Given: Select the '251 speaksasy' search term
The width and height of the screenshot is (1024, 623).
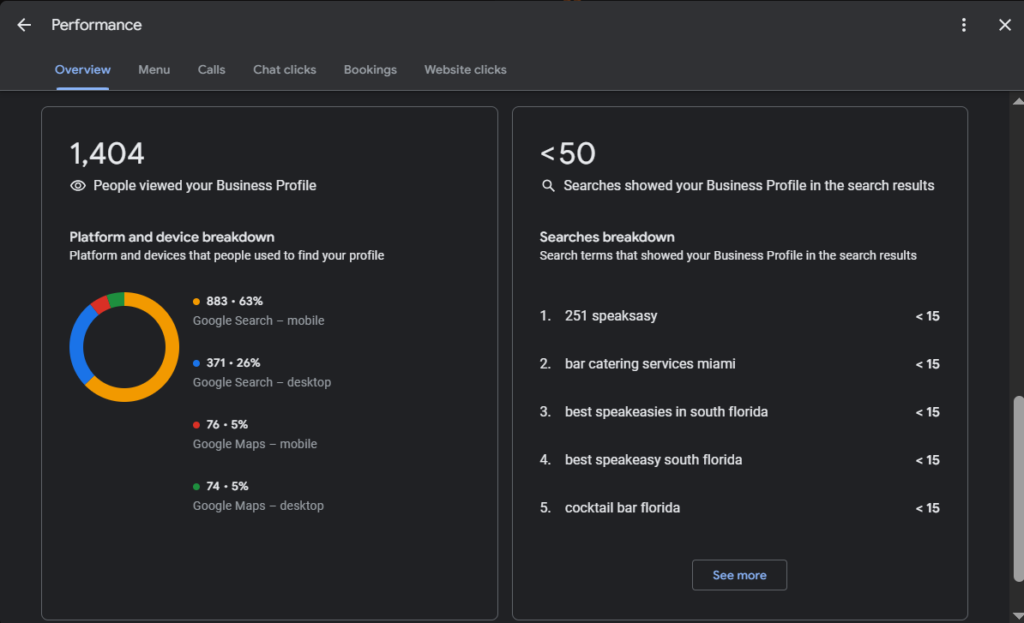Looking at the screenshot, I should point(611,316).
